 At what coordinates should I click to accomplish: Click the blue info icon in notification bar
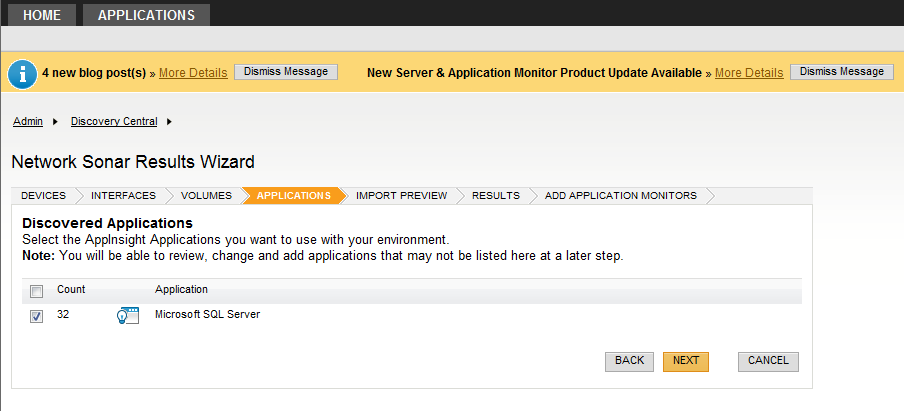click(23, 74)
